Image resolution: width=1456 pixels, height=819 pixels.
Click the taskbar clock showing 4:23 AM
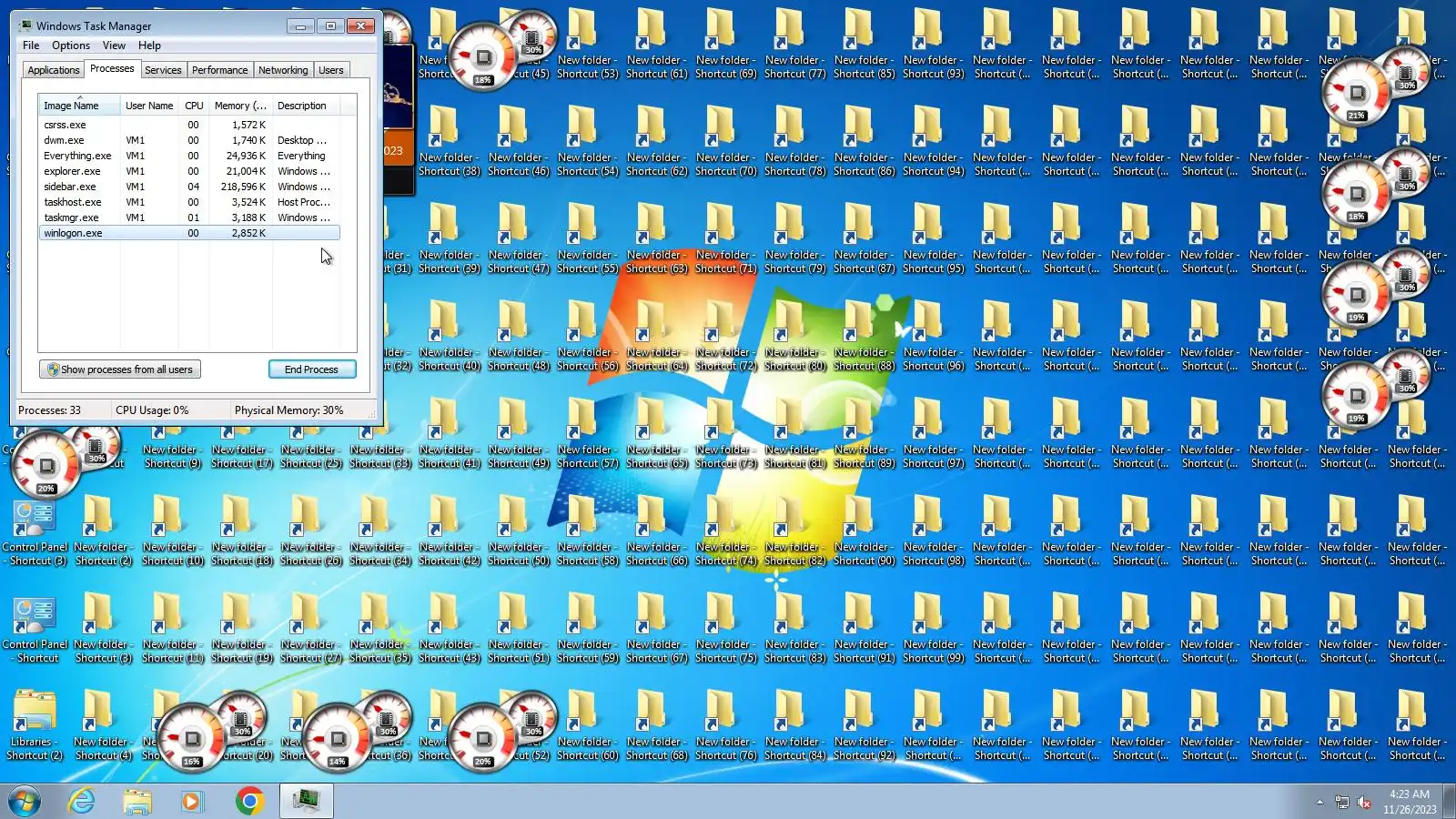(1410, 802)
